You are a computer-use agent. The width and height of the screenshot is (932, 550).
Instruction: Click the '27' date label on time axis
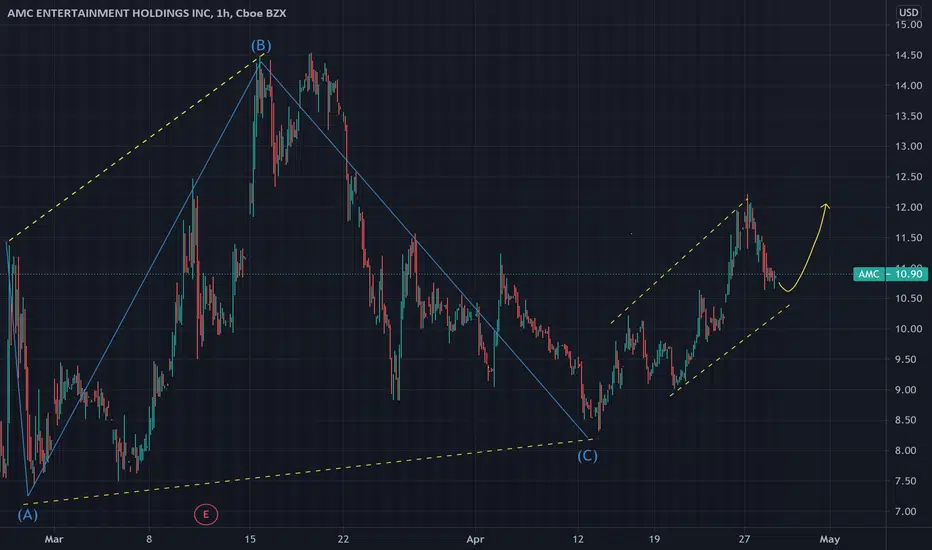coord(744,539)
